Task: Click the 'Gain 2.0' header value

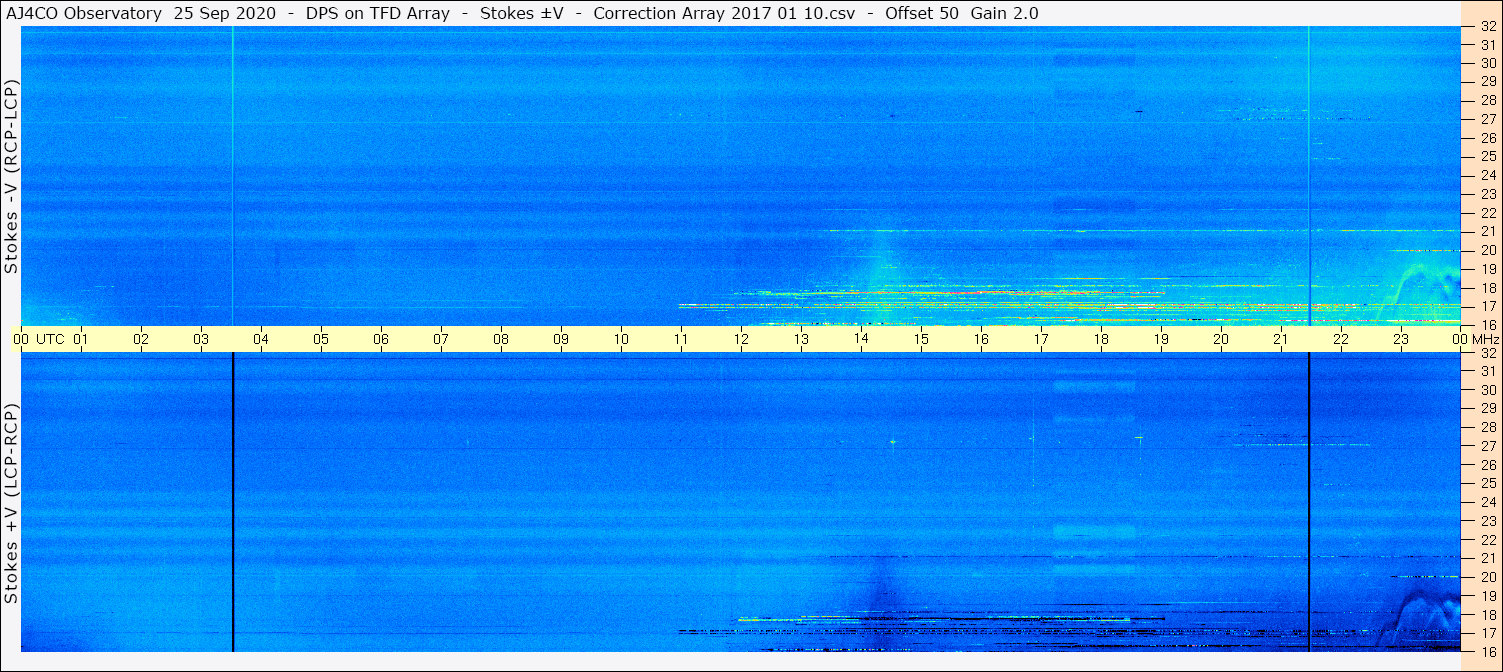Action: [1004, 14]
